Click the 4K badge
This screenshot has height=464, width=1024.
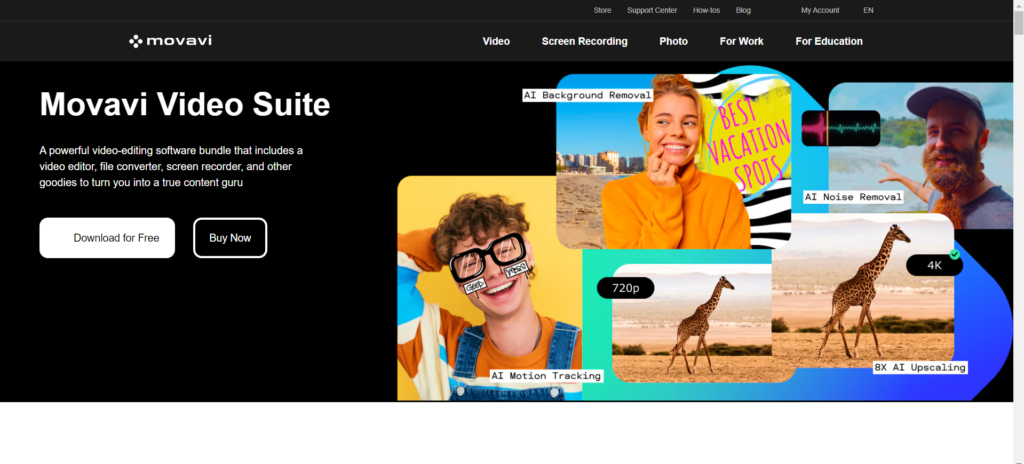click(x=934, y=265)
